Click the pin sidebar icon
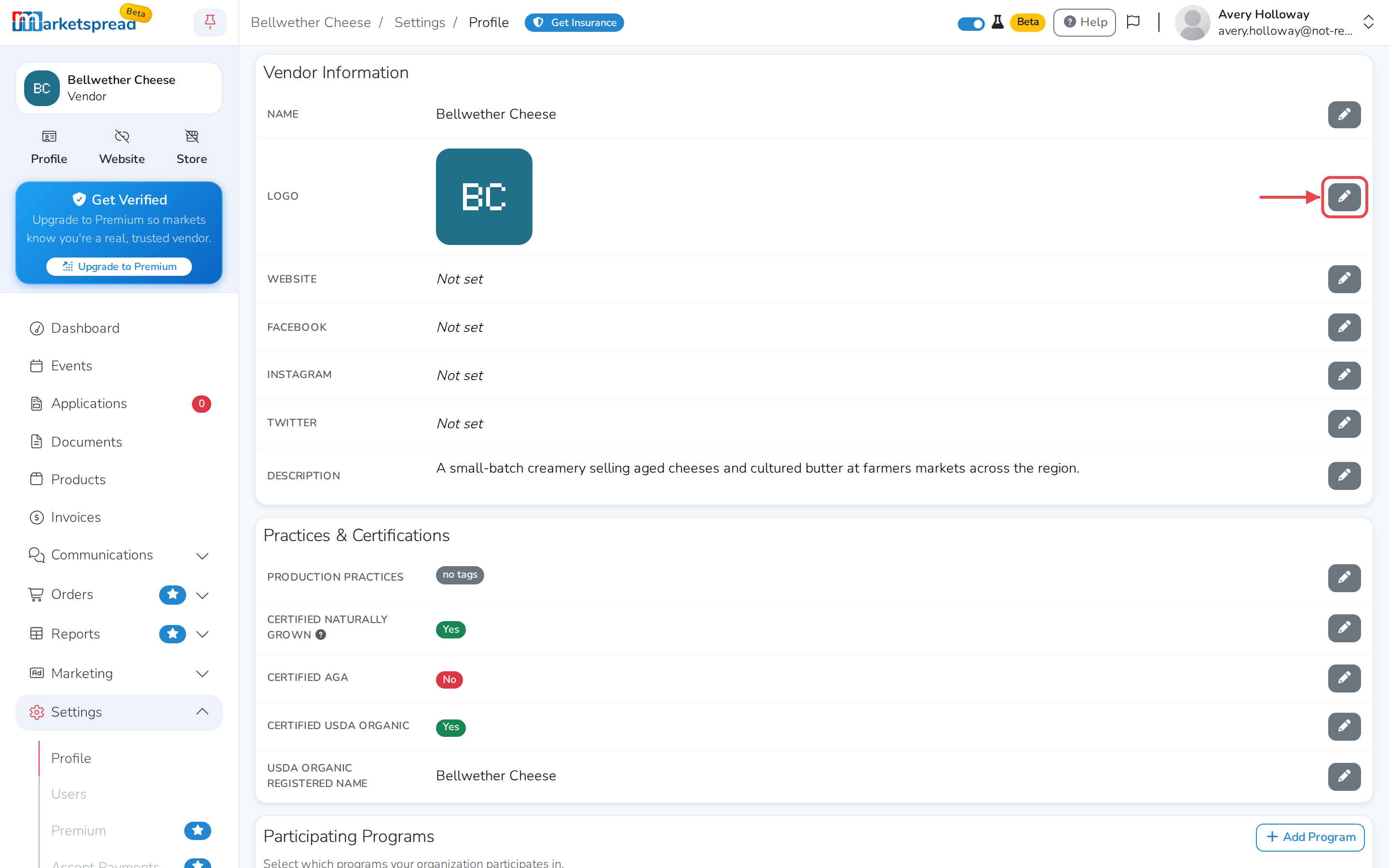1389x868 pixels. pos(210,22)
